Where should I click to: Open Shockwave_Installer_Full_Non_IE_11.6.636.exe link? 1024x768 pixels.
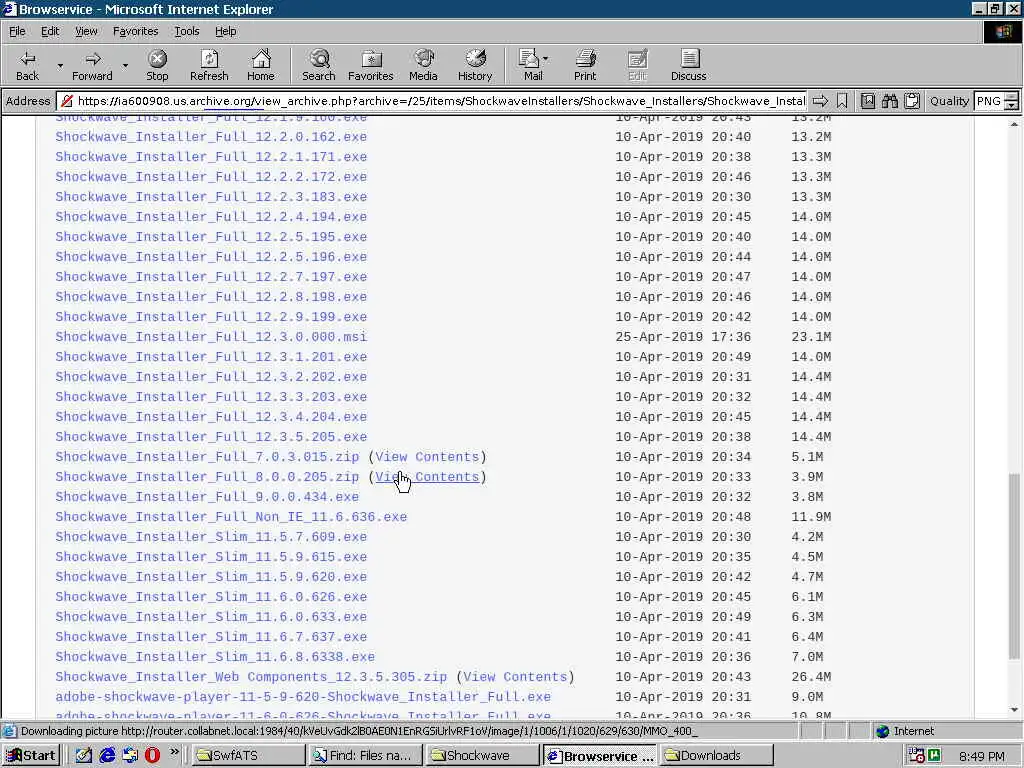coord(231,517)
